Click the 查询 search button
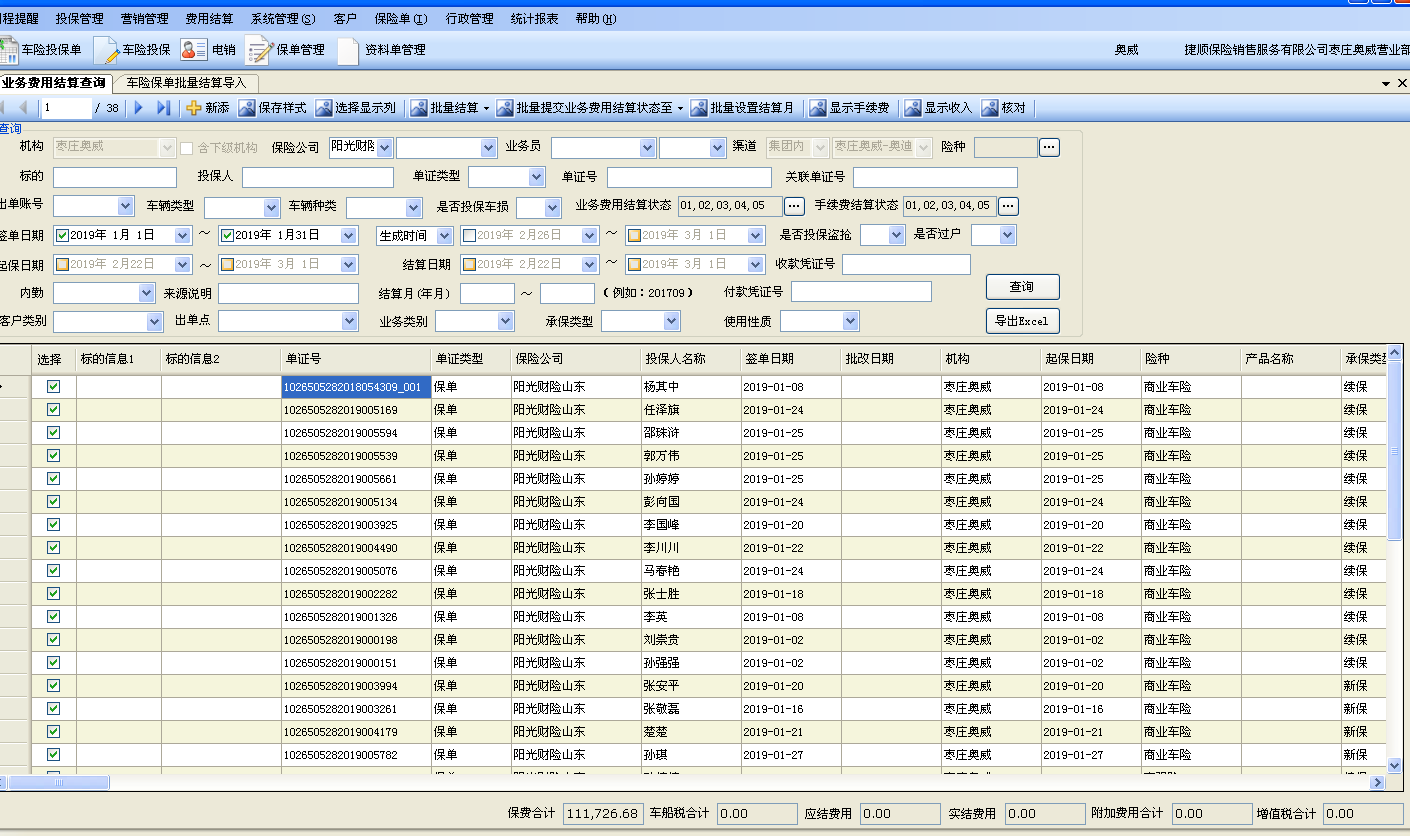The height and width of the screenshot is (836, 1410). (1021, 287)
